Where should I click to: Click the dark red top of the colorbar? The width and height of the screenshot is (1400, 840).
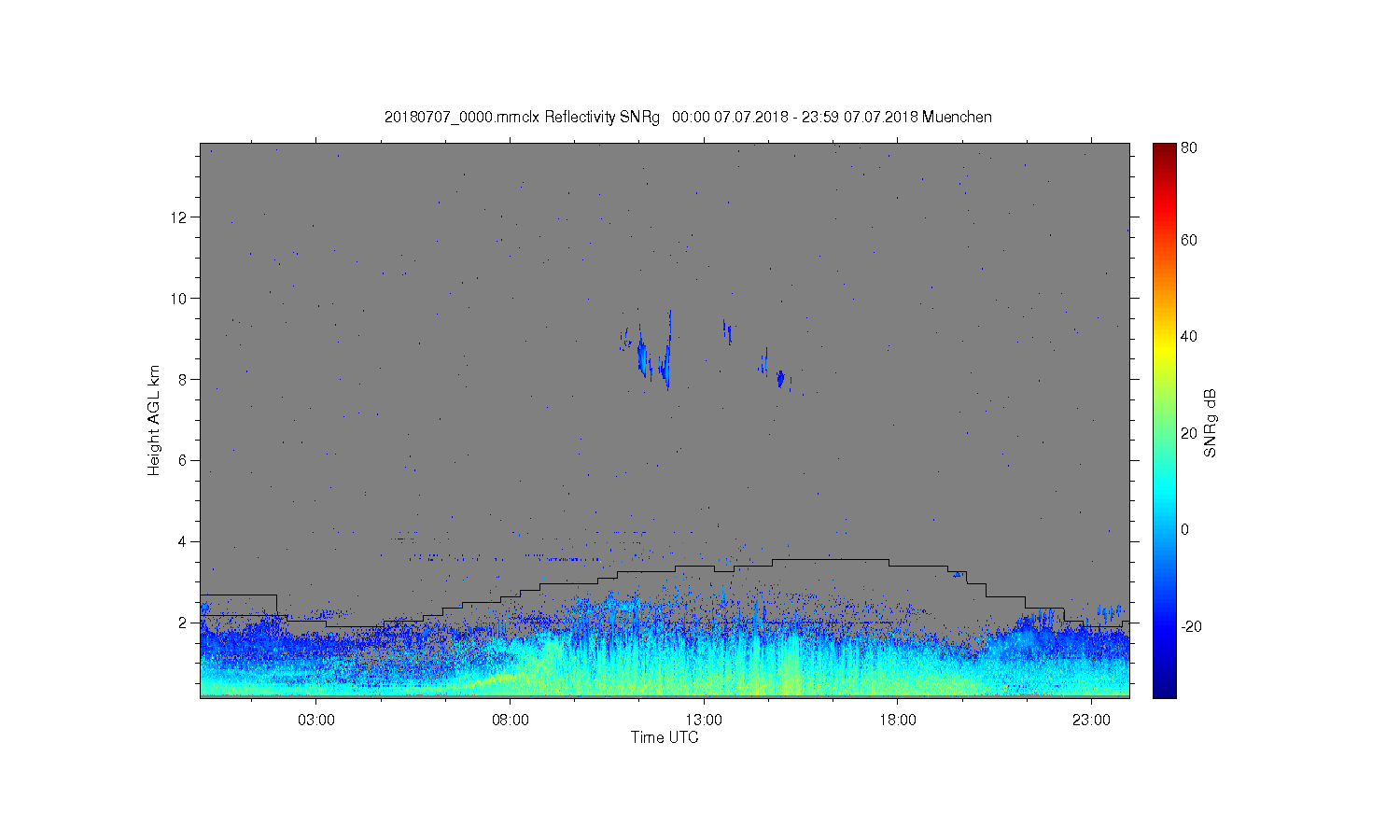click(x=1164, y=151)
